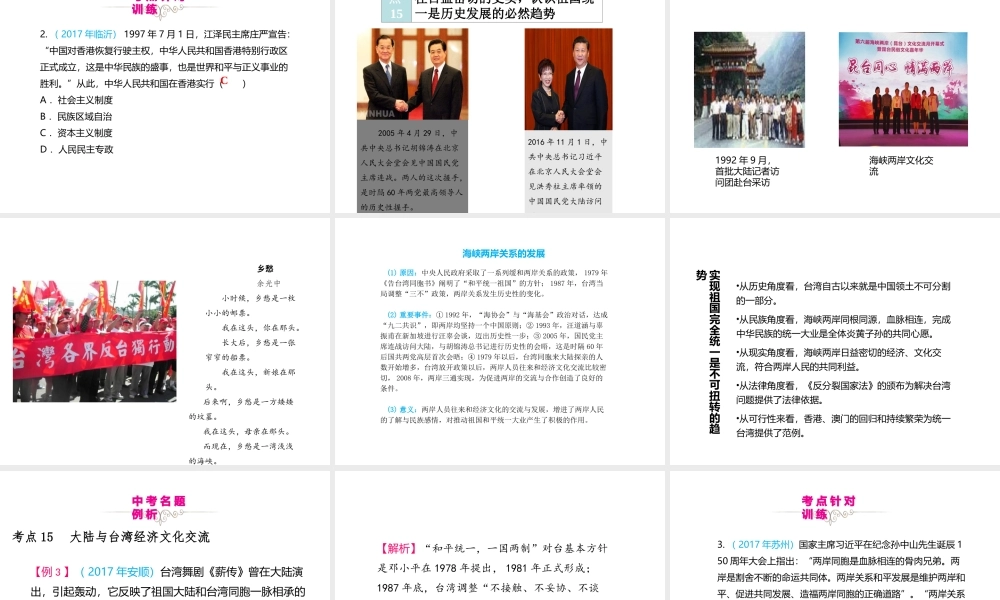Click the (2) 重要事件 paragraph label
This screenshot has width=1000, height=600.
click(409, 314)
